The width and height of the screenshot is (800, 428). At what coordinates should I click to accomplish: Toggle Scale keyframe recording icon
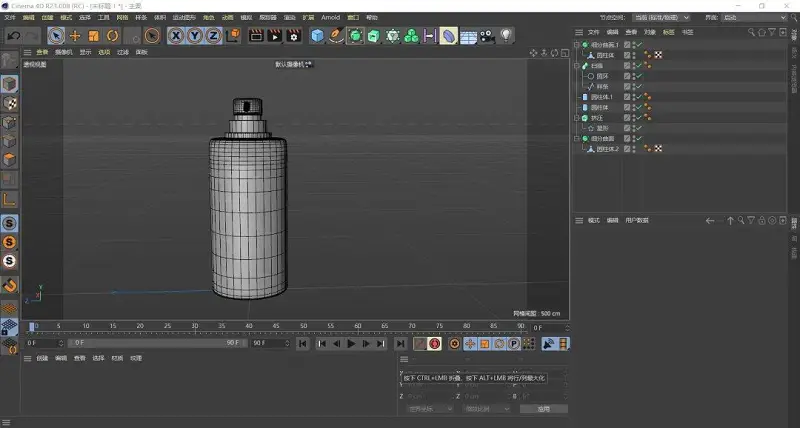pyautogui.click(x=484, y=344)
